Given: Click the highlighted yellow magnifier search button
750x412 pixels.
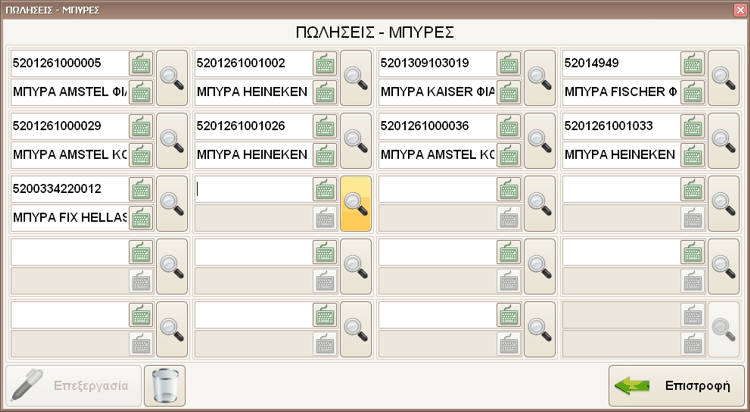Looking at the screenshot, I should 355,204.
